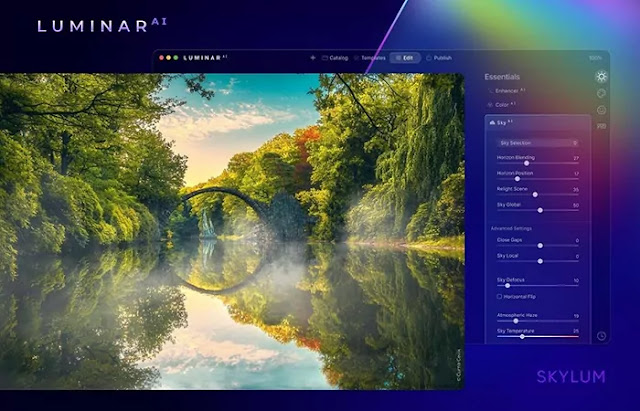Click the Horizon Blending value 27
Screen dimensions: 640x411
[576, 158]
